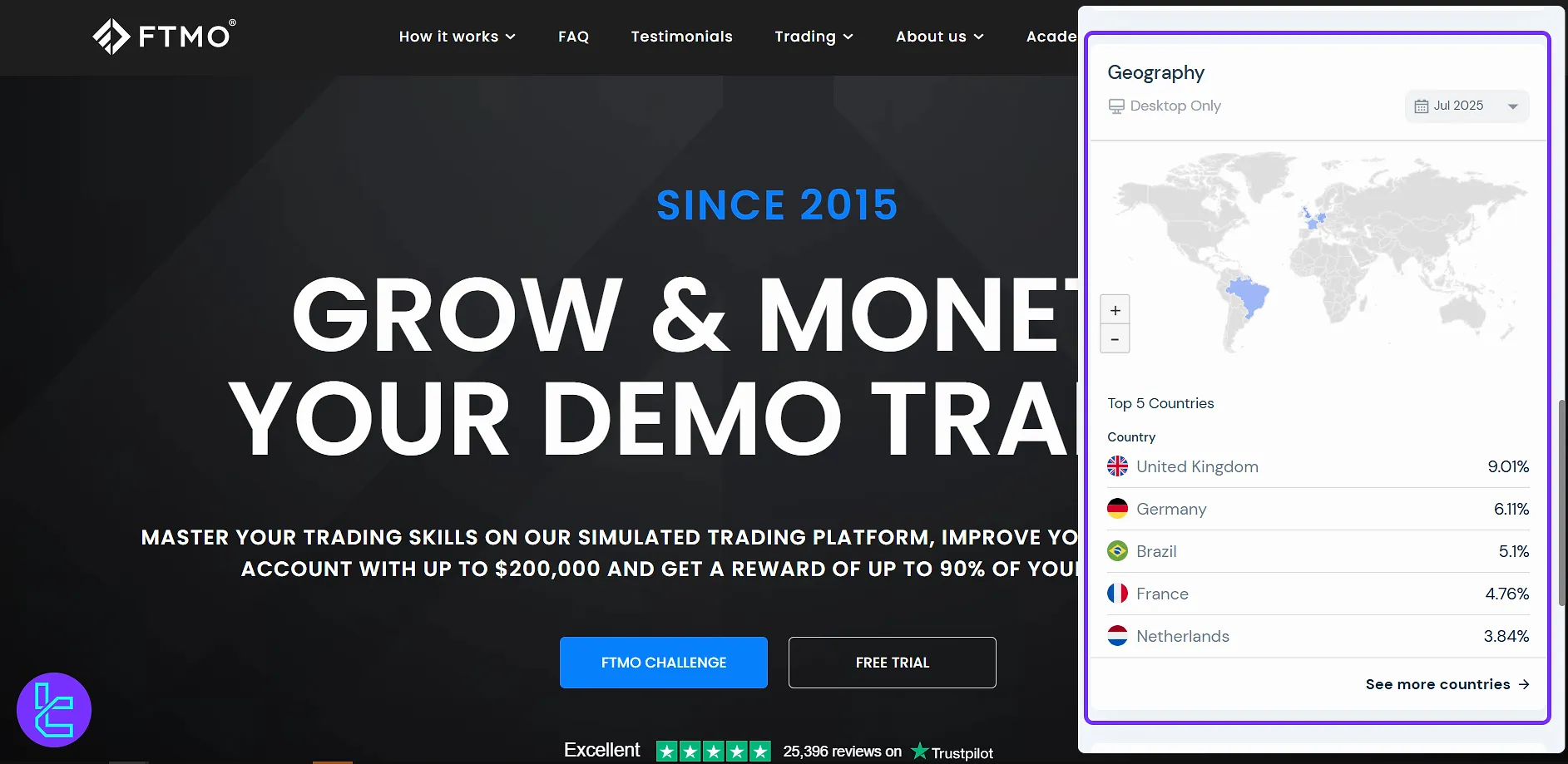Zoom in on the geography map
This screenshot has height=764, width=1568.
[x=1115, y=310]
